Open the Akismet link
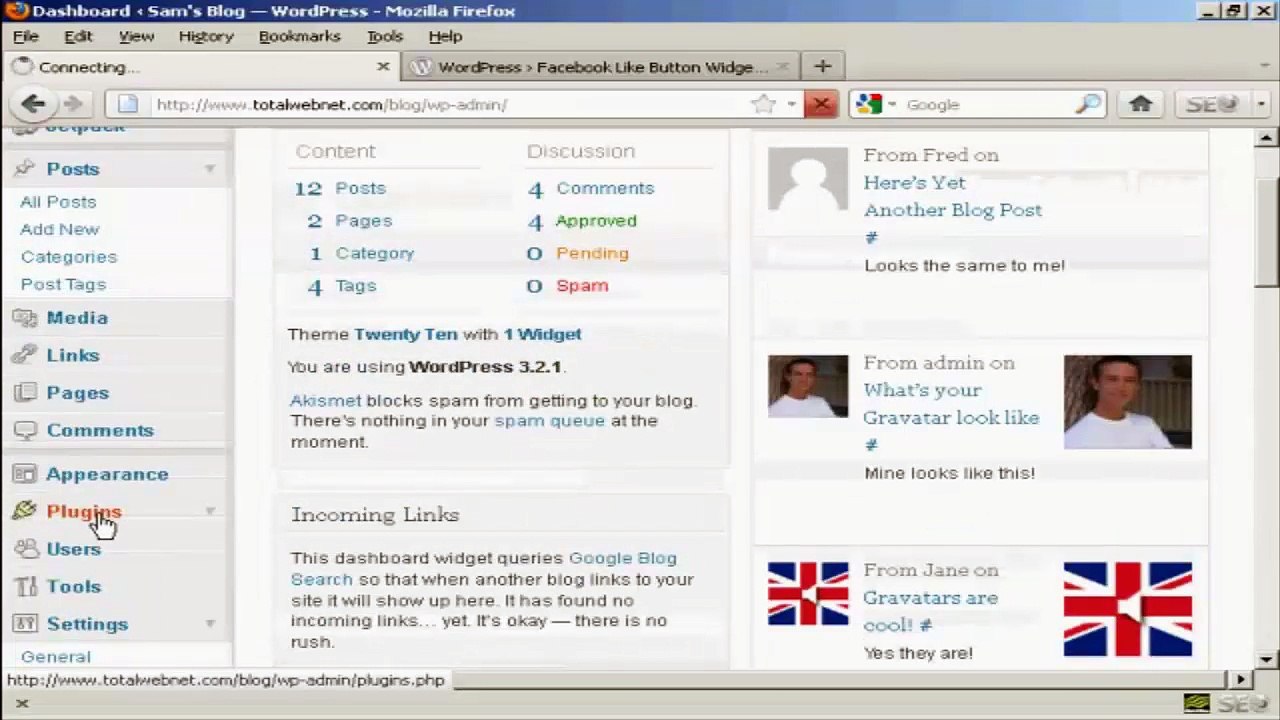Screen dimensions: 1280x720 (x=325, y=400)
